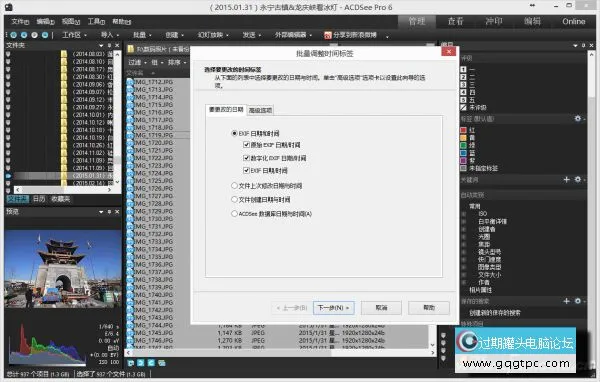Select ACDSee 数据库日期与时间(A) radio button
The height and width of the screenshot is (382, 600).
click(x=234, y=214)
